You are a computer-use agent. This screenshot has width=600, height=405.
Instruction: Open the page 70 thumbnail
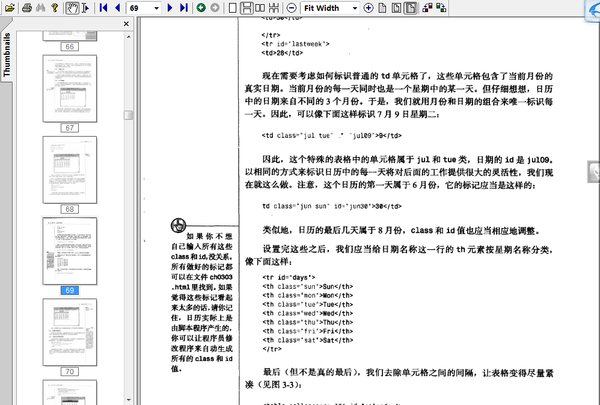click(x=70, y=332)
